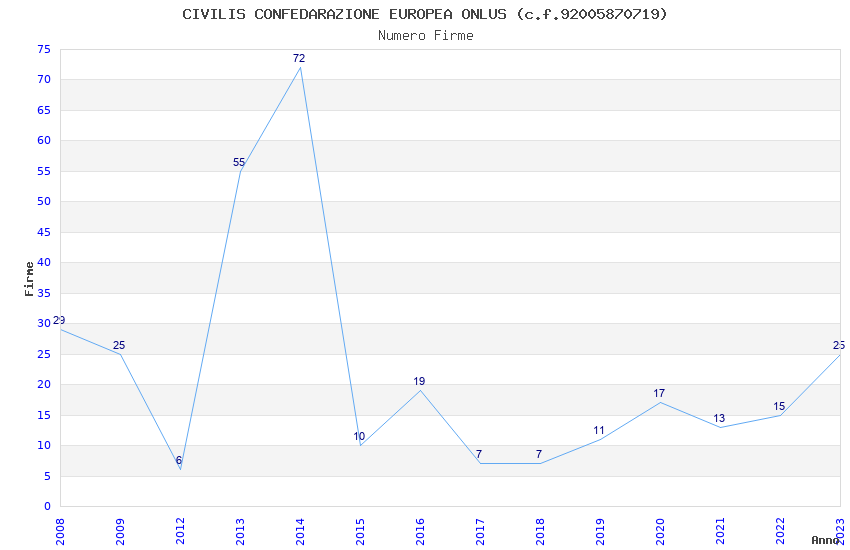Viewport: 850px width, 550px height.
Task: Click the data label 6 at 2012
Action: tap(178, 461)
